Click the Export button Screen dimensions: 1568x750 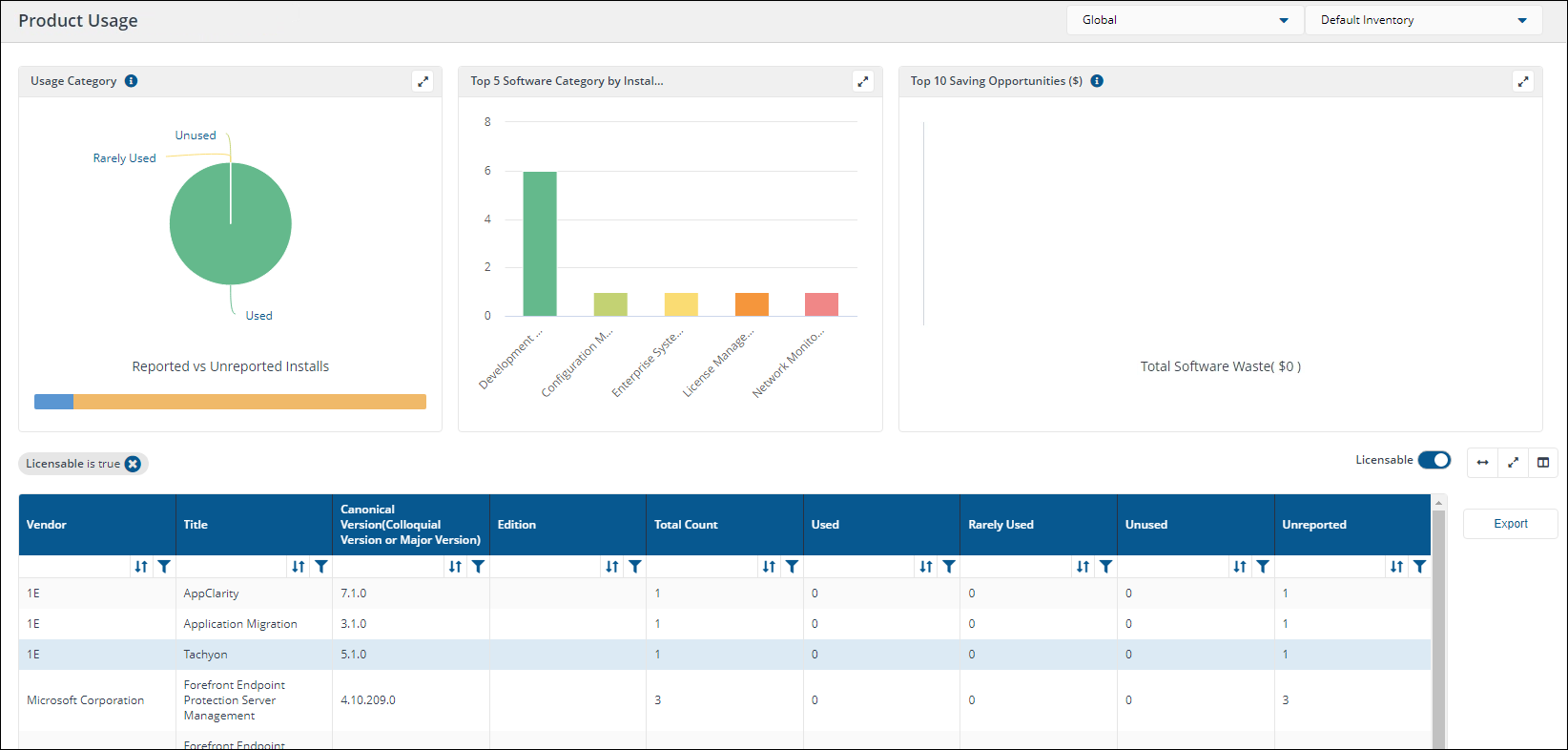1510,524
